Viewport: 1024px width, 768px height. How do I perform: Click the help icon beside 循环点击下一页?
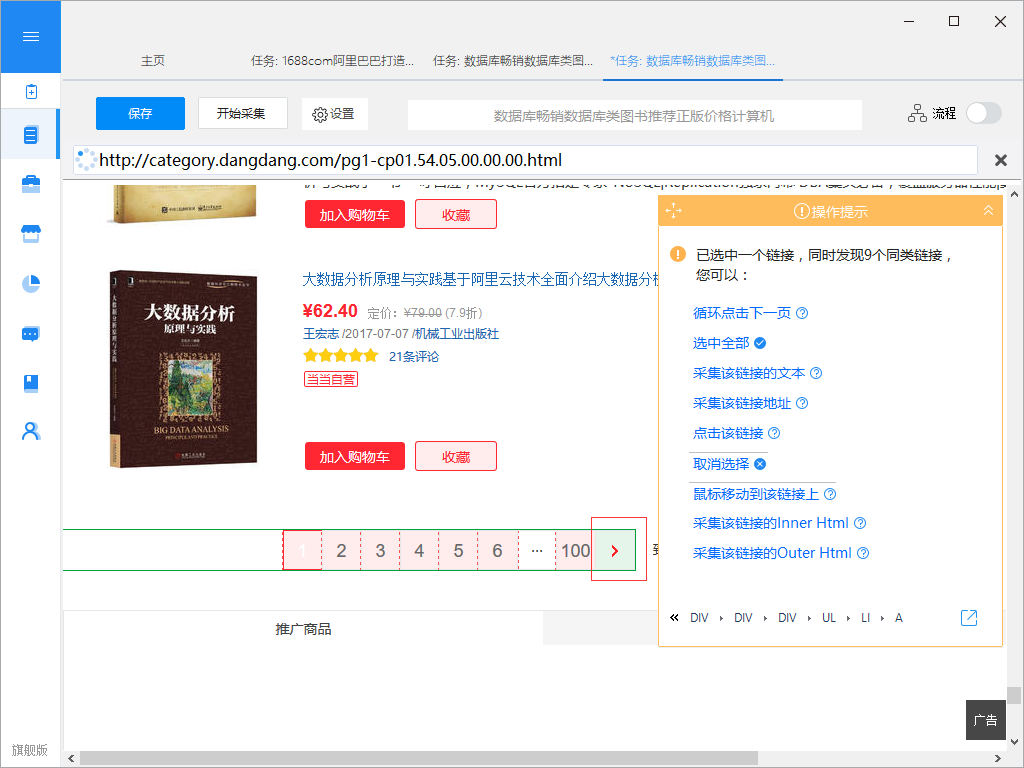click(802, 313)
